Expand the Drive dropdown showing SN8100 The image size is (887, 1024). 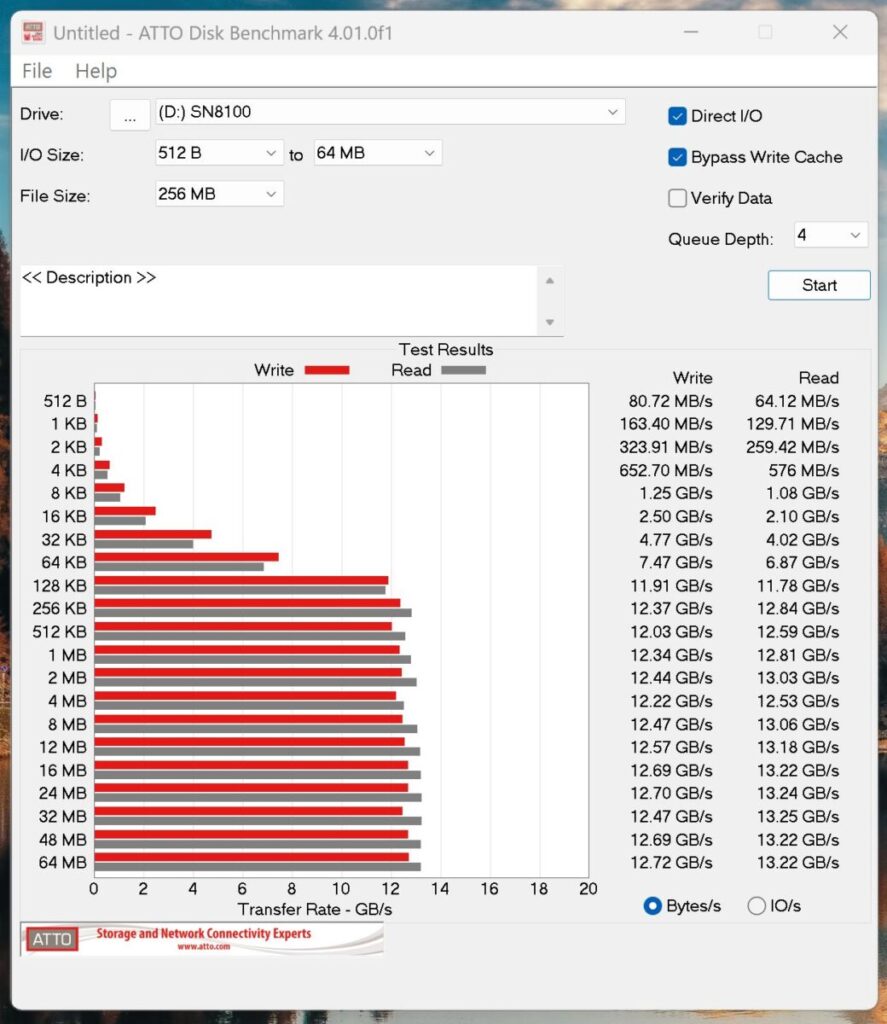click(x=390, y=112)
